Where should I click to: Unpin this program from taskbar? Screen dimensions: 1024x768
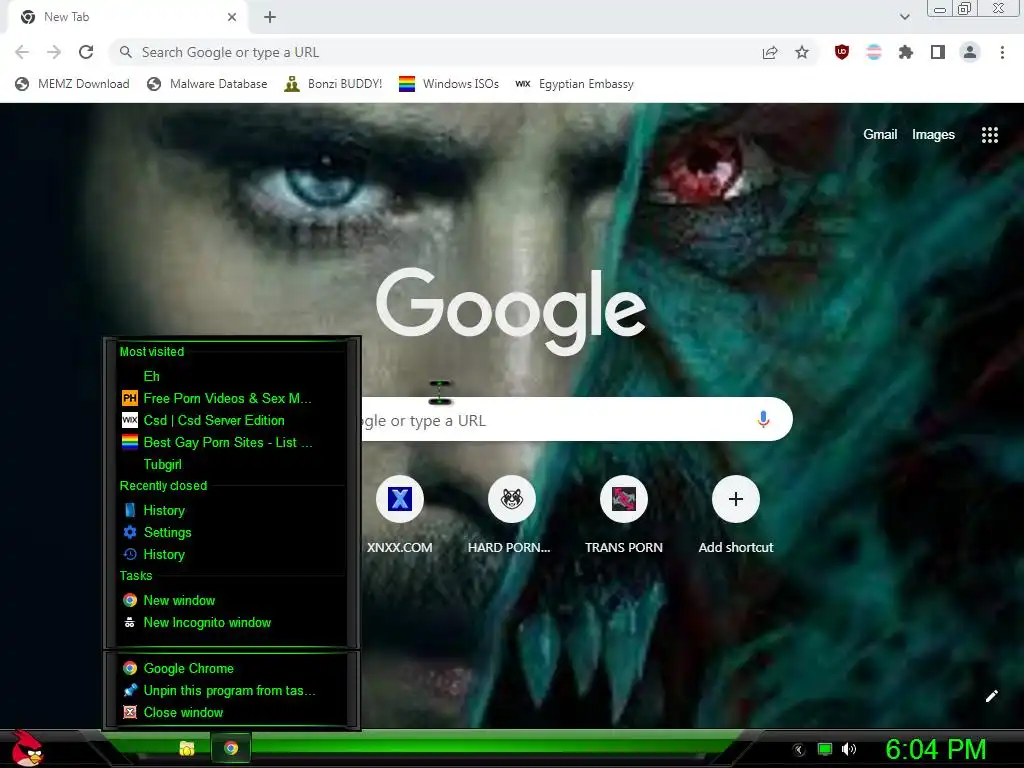coord(231,690)
